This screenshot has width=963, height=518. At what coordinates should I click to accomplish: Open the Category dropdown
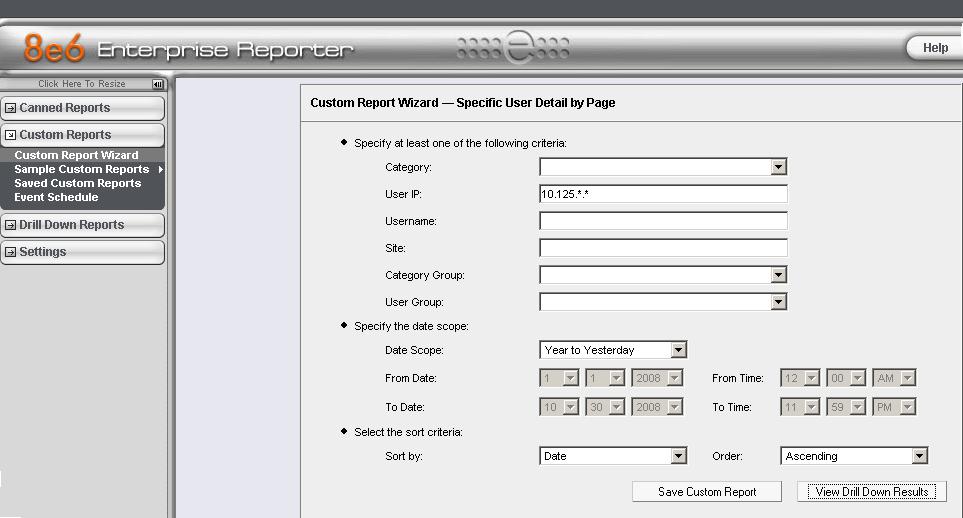click(778, 167)
